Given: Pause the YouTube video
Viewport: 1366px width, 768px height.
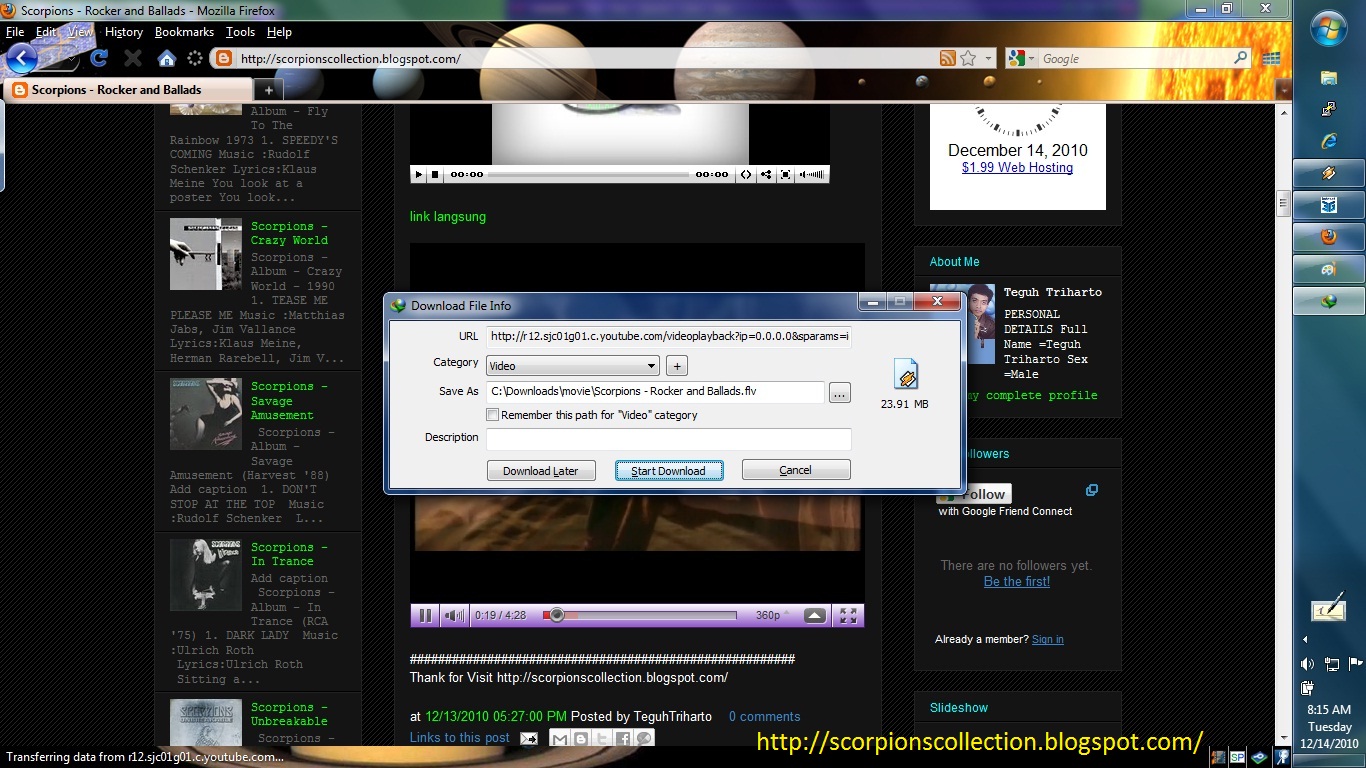Looking at the screenshot, I should tap(425, 615).
